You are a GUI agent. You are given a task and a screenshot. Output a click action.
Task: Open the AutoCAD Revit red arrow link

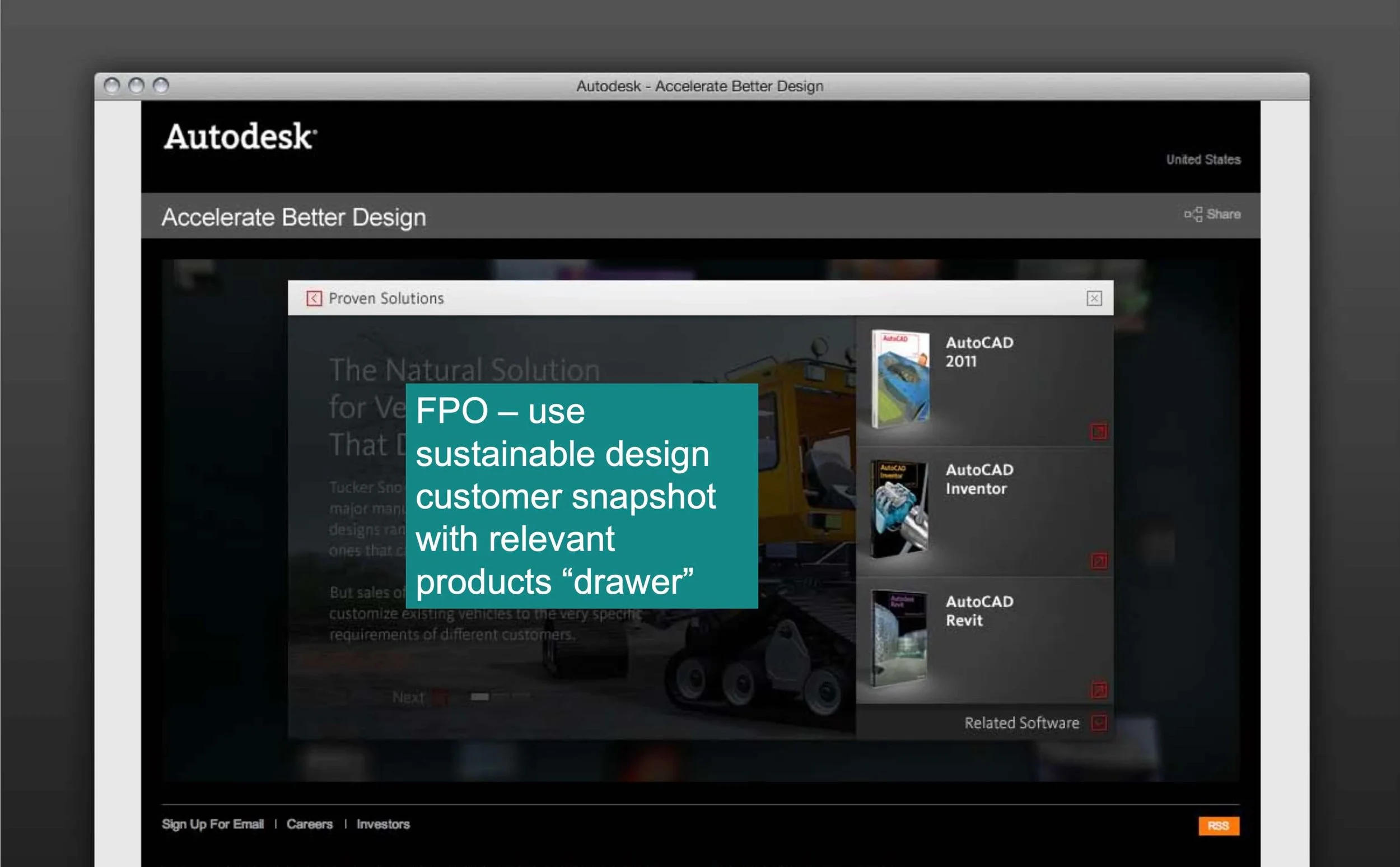[1099, 690]
